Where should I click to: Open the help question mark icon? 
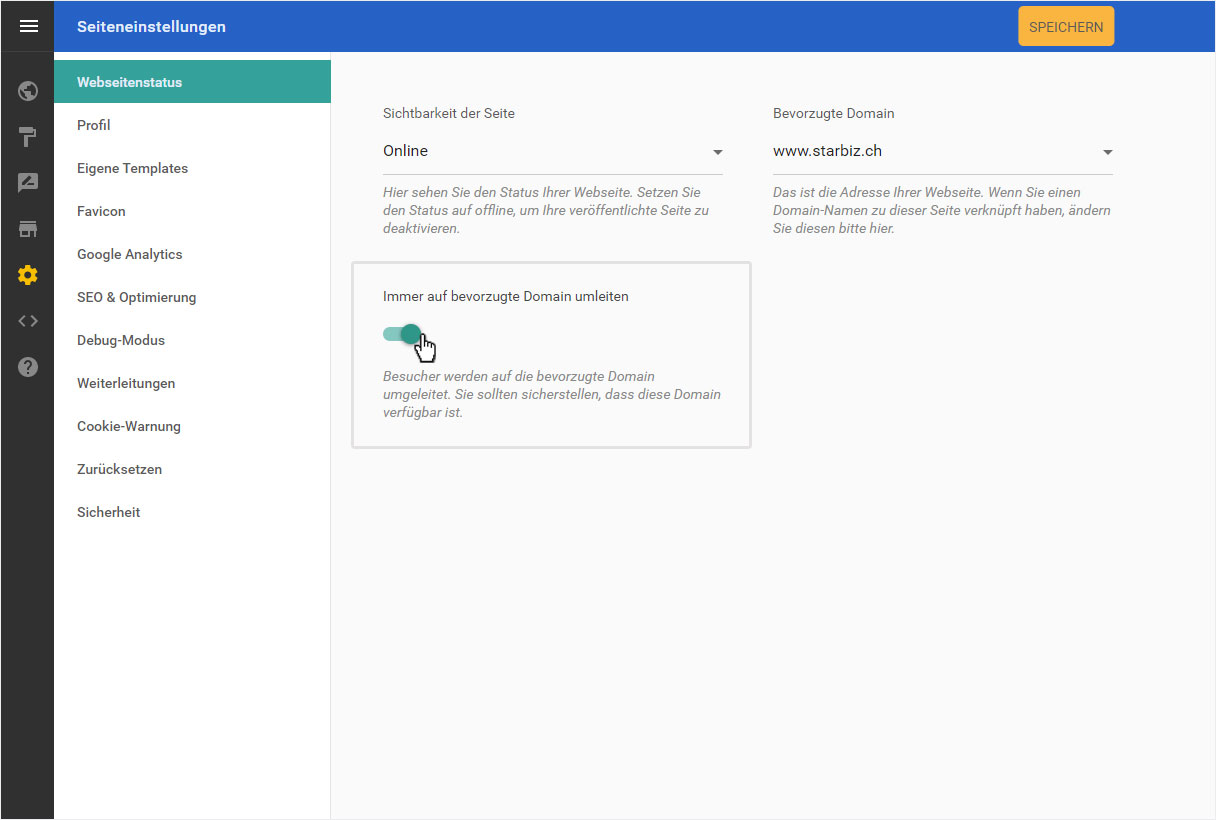pyautogui.click(x=28, y=367)
